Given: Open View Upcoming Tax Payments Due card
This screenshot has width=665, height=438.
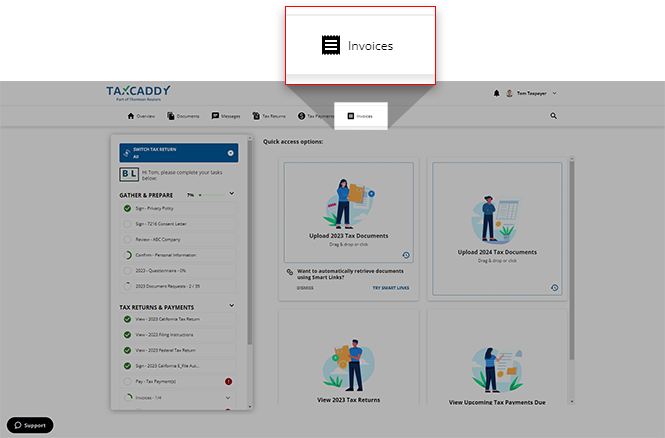Looking at the screenshot, I should pos(497,357).
